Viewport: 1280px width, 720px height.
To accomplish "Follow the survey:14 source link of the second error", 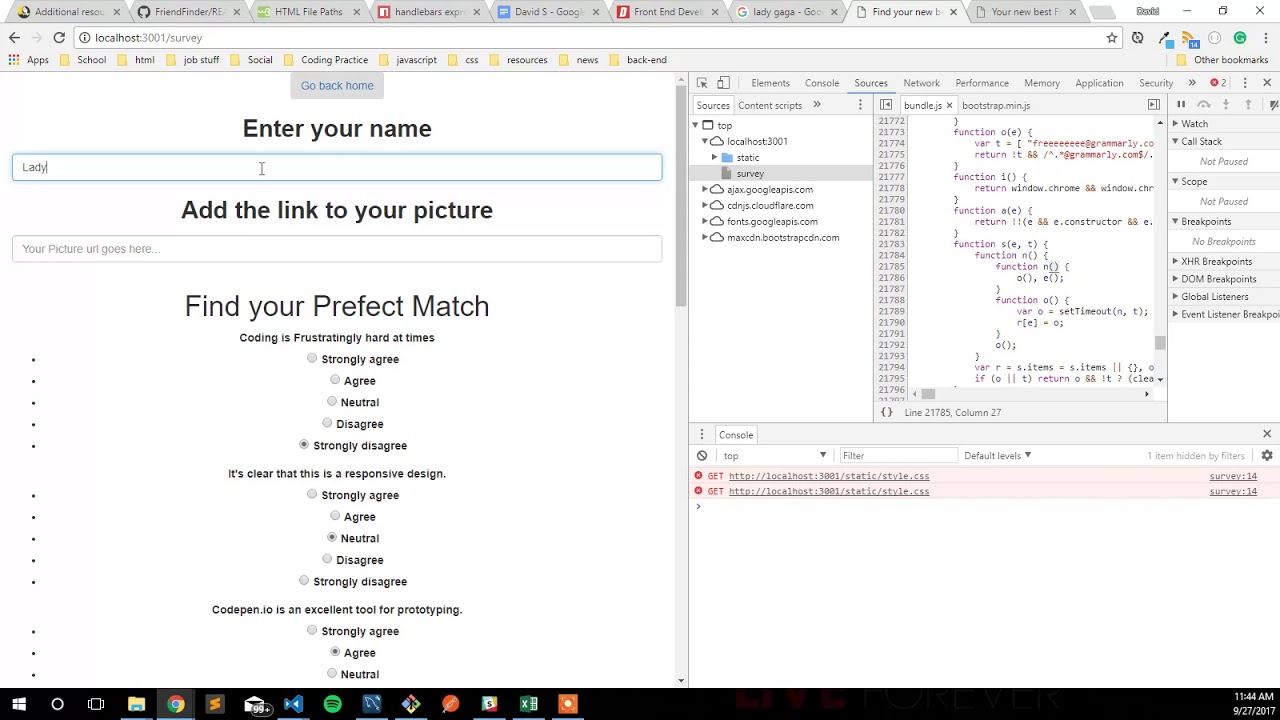I will click(1233, 491).
